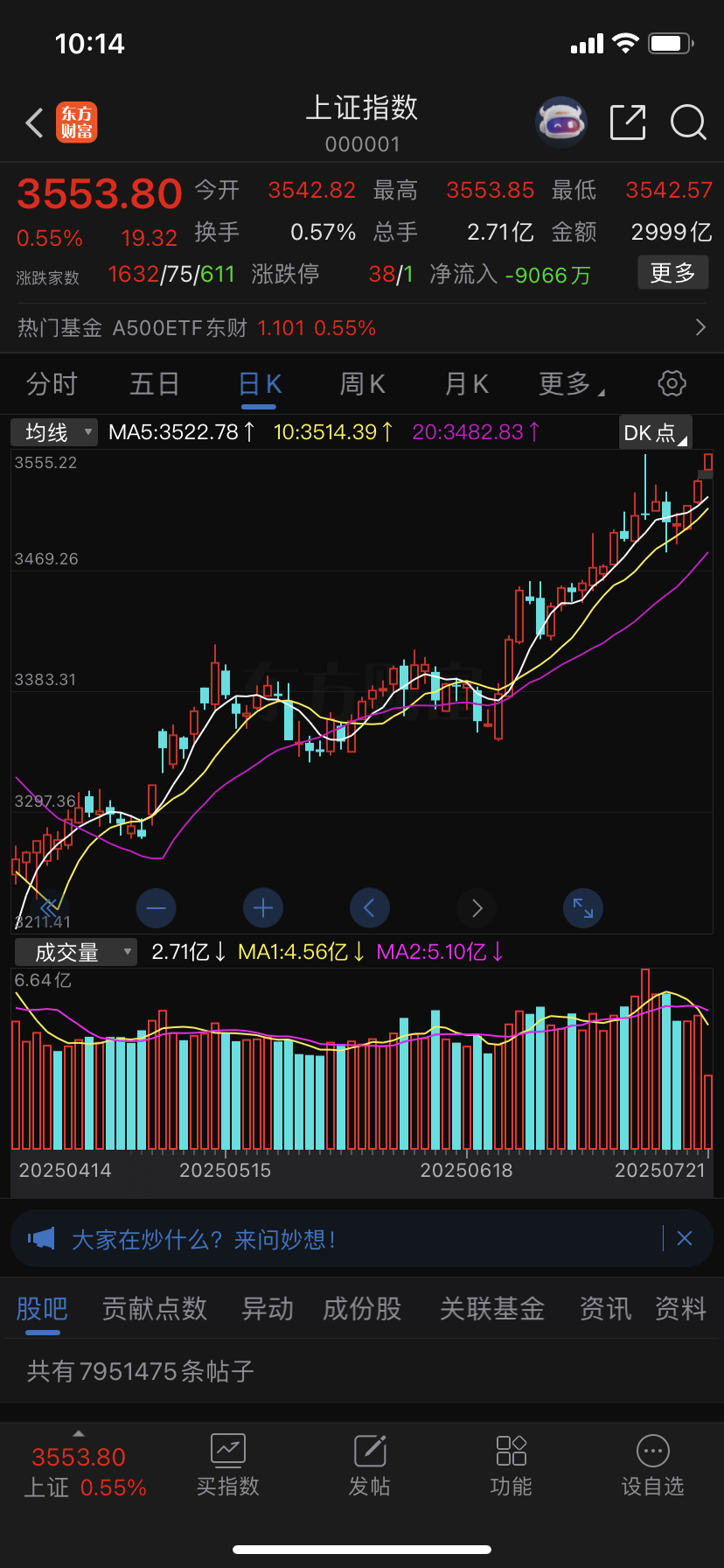Screen dimensions: 724x1568
Task: Tap the double-left arrow chart icon
Action: tap(49, 906)
